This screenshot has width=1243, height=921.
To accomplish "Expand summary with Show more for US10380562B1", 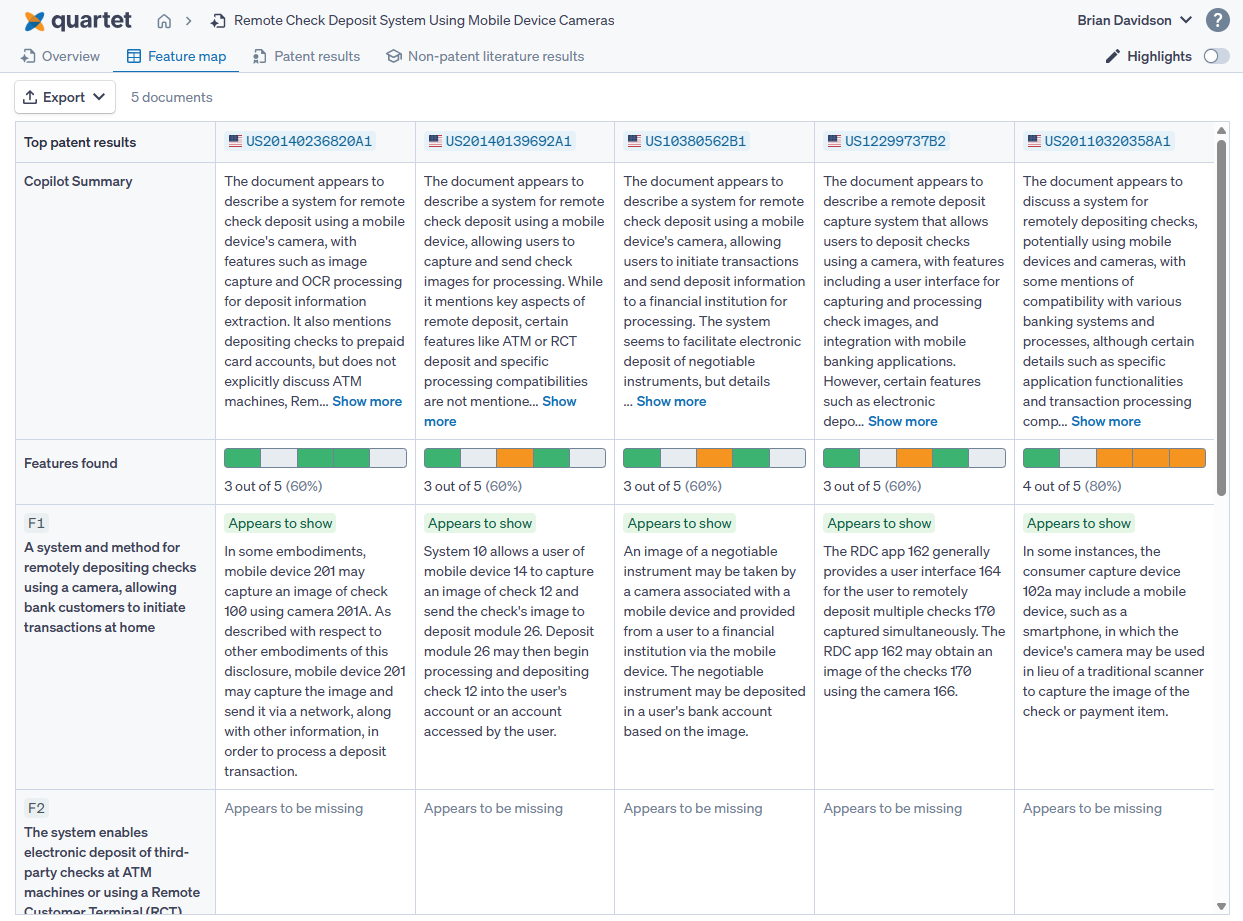I will [671, 401].
